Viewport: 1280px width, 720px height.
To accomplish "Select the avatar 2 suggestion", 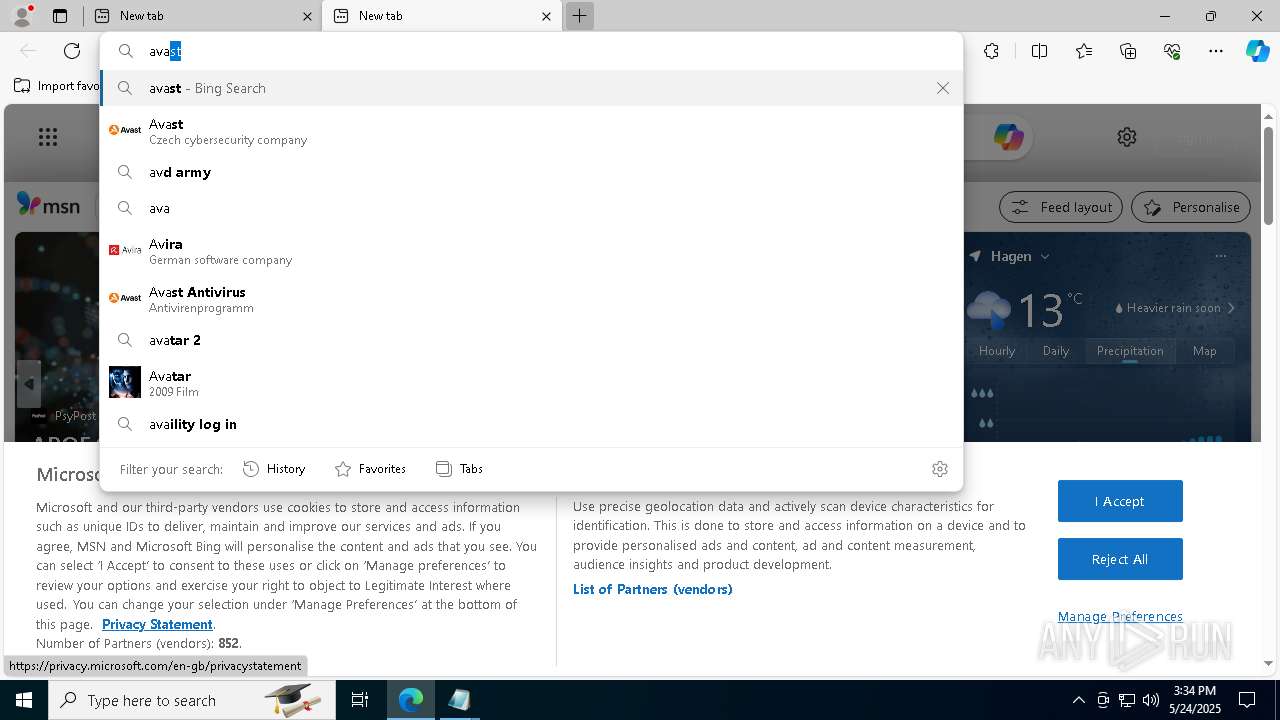I will coord(531,340).
